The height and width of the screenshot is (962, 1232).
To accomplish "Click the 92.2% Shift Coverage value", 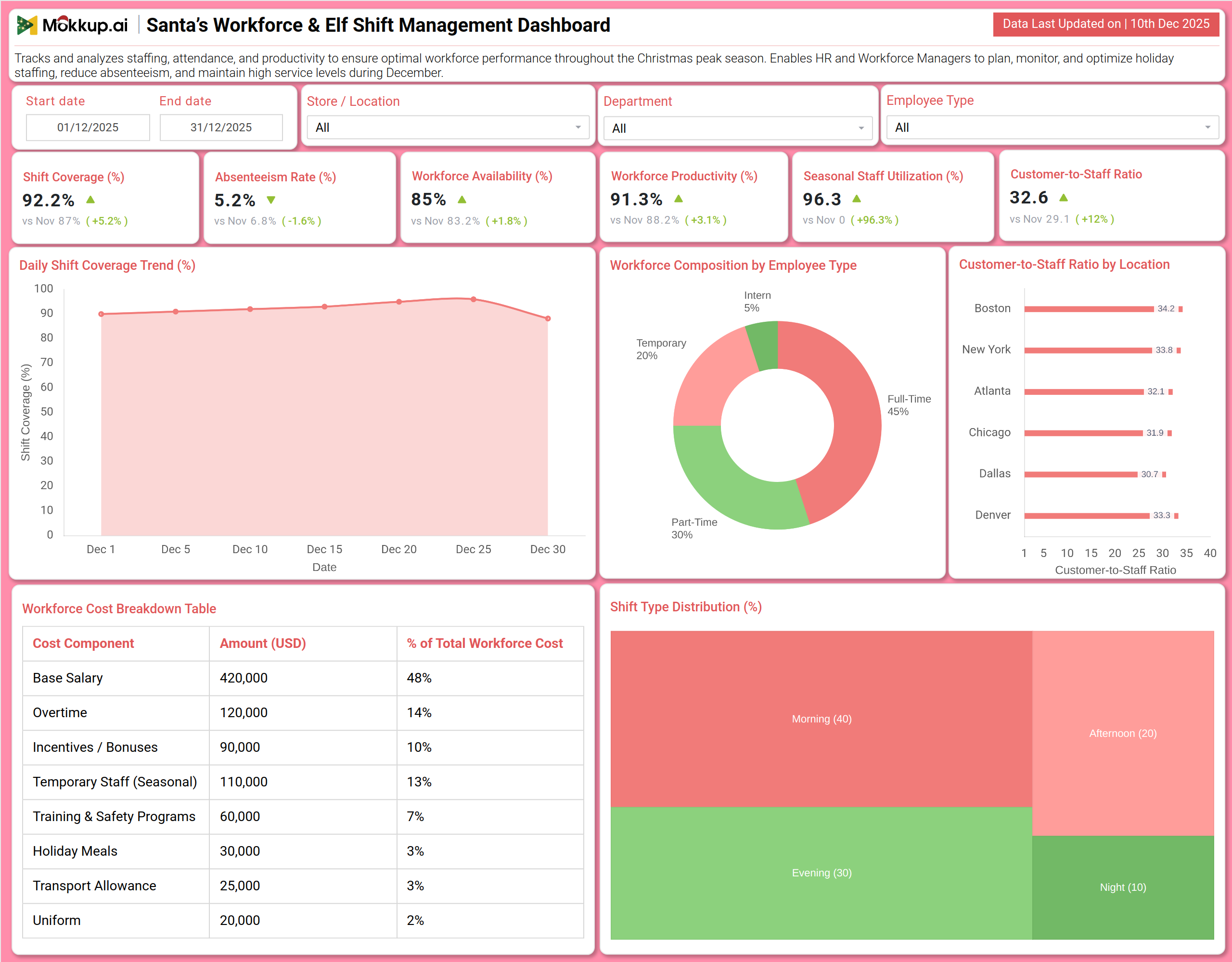I will pos(49,200).
